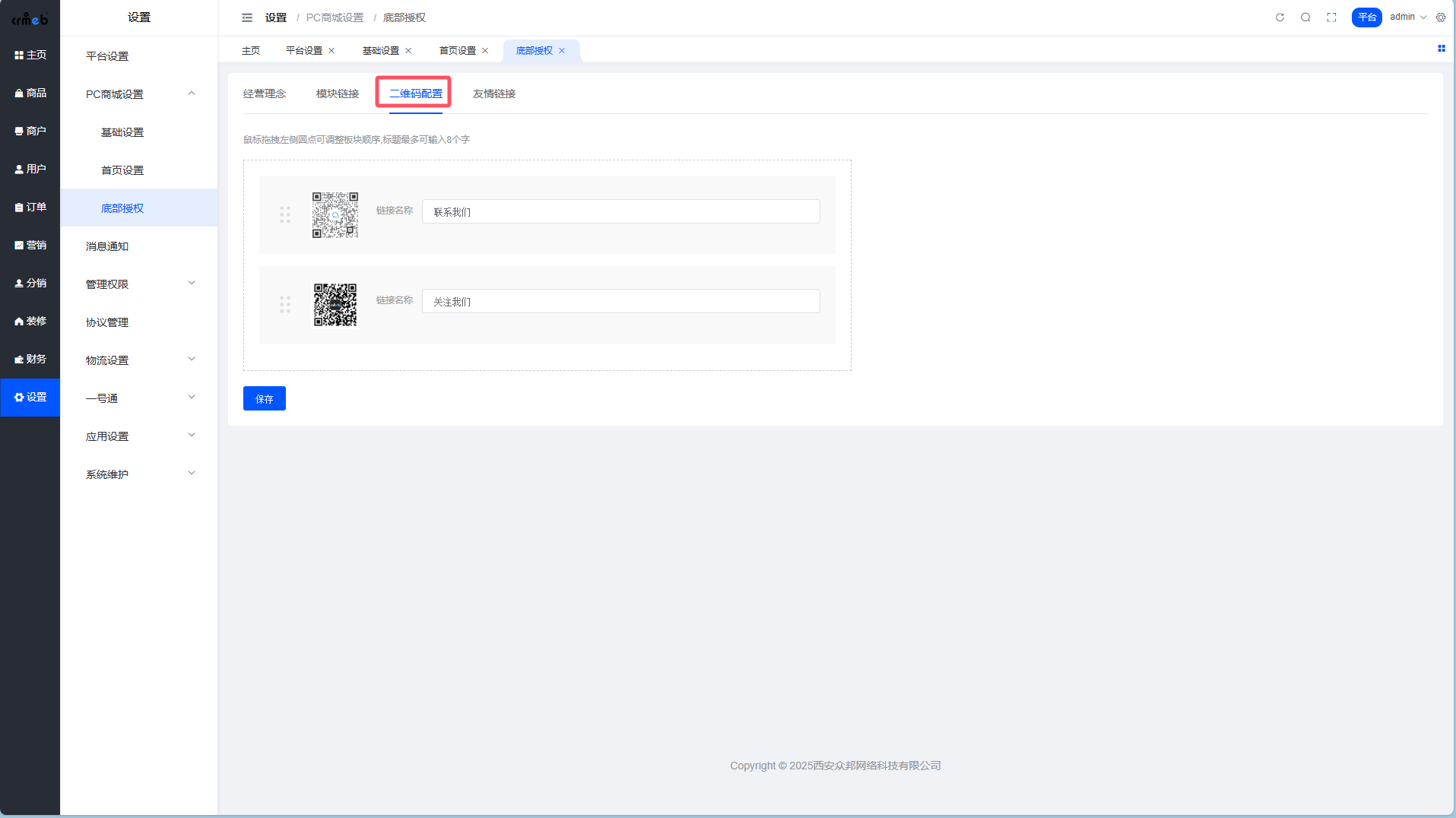
Task: Collapse the PC商城设置 menu
Action: click(192, 94)
